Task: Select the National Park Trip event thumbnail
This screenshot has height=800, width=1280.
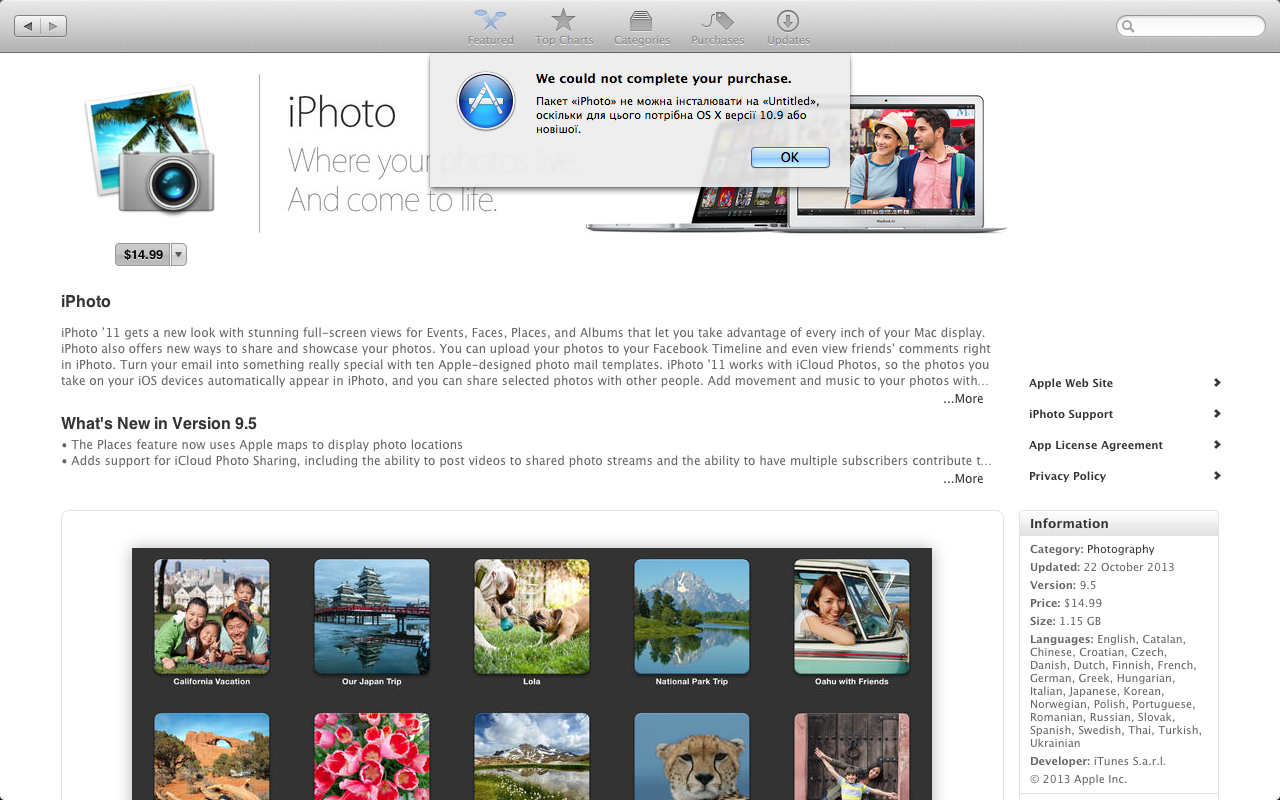Action: click(x=691, y=616)
